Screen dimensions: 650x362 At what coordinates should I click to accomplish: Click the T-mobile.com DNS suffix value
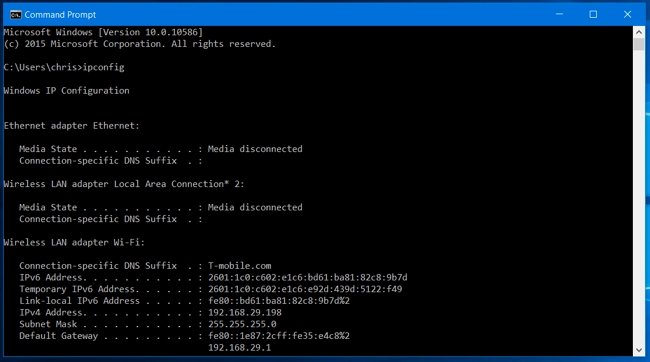tap(240, 266)
